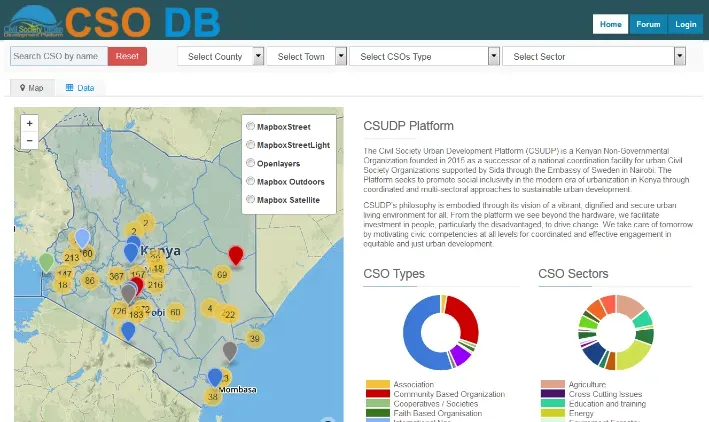
Task: Click the red segment of CSO Types chart
Action: point(466,317)
